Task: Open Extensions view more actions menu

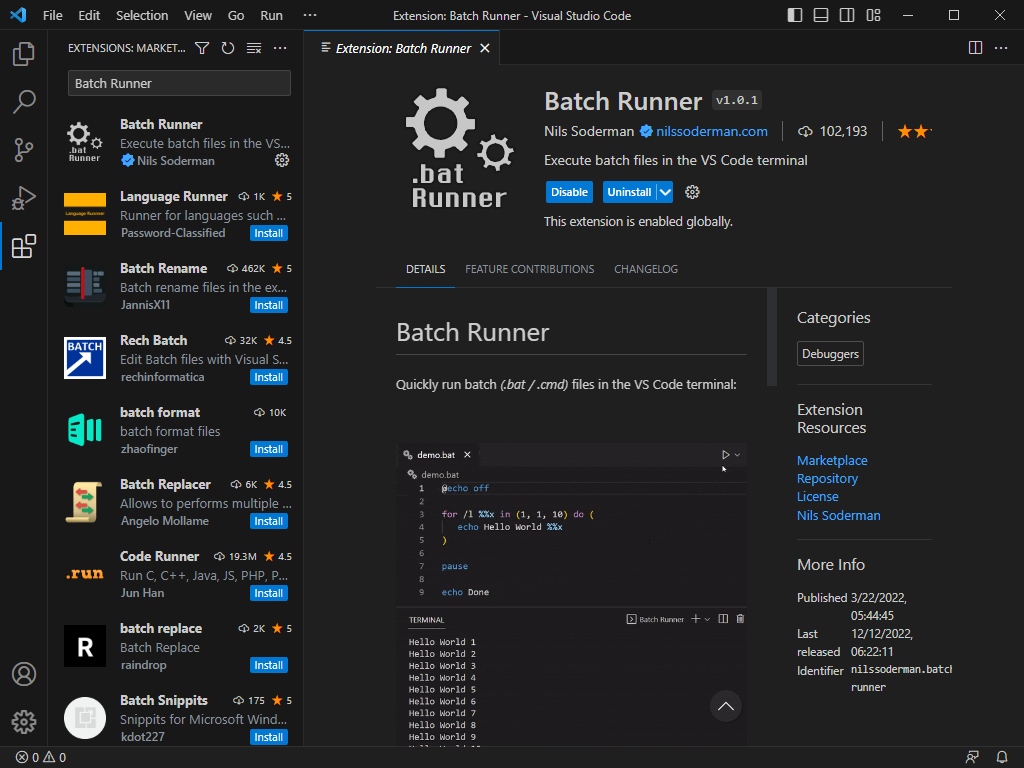Action: pos(280,48)
